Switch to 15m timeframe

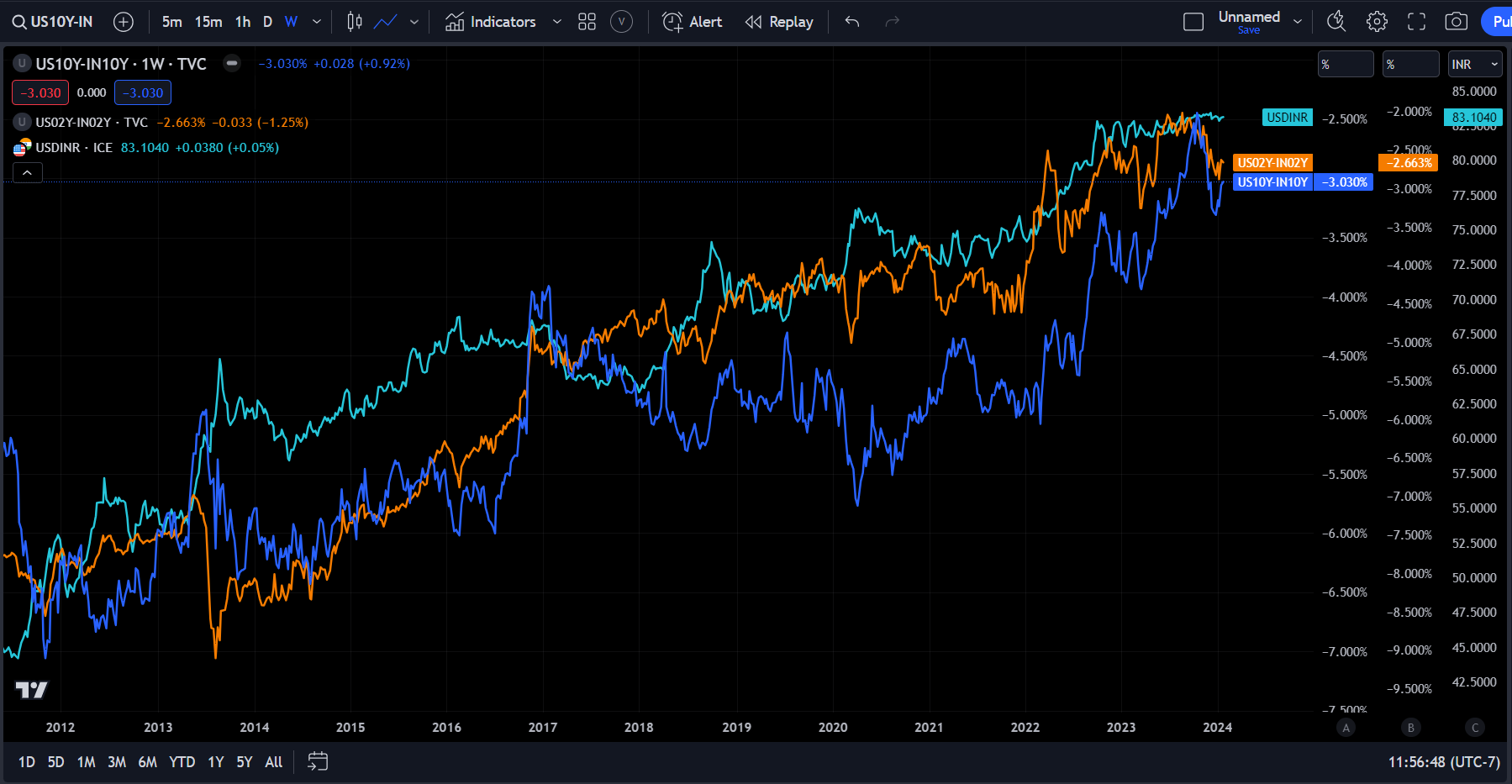tap(208, 22)
